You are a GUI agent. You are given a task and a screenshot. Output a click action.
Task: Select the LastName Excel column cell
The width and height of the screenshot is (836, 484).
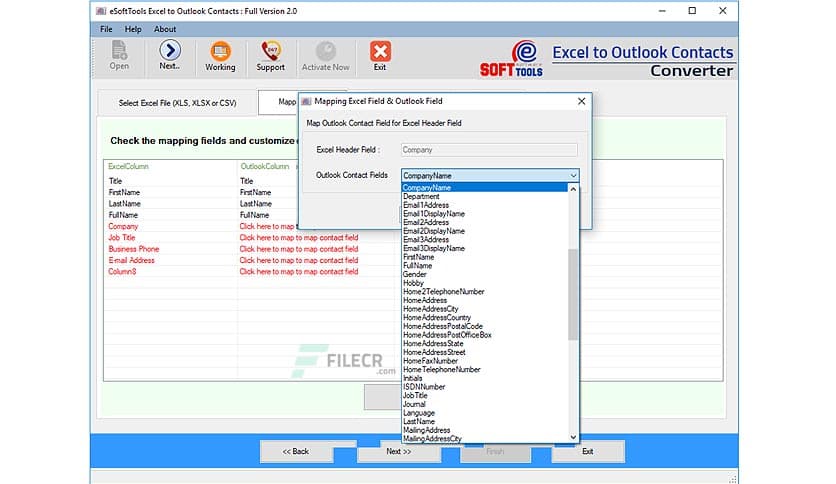[x=125, y=204]
